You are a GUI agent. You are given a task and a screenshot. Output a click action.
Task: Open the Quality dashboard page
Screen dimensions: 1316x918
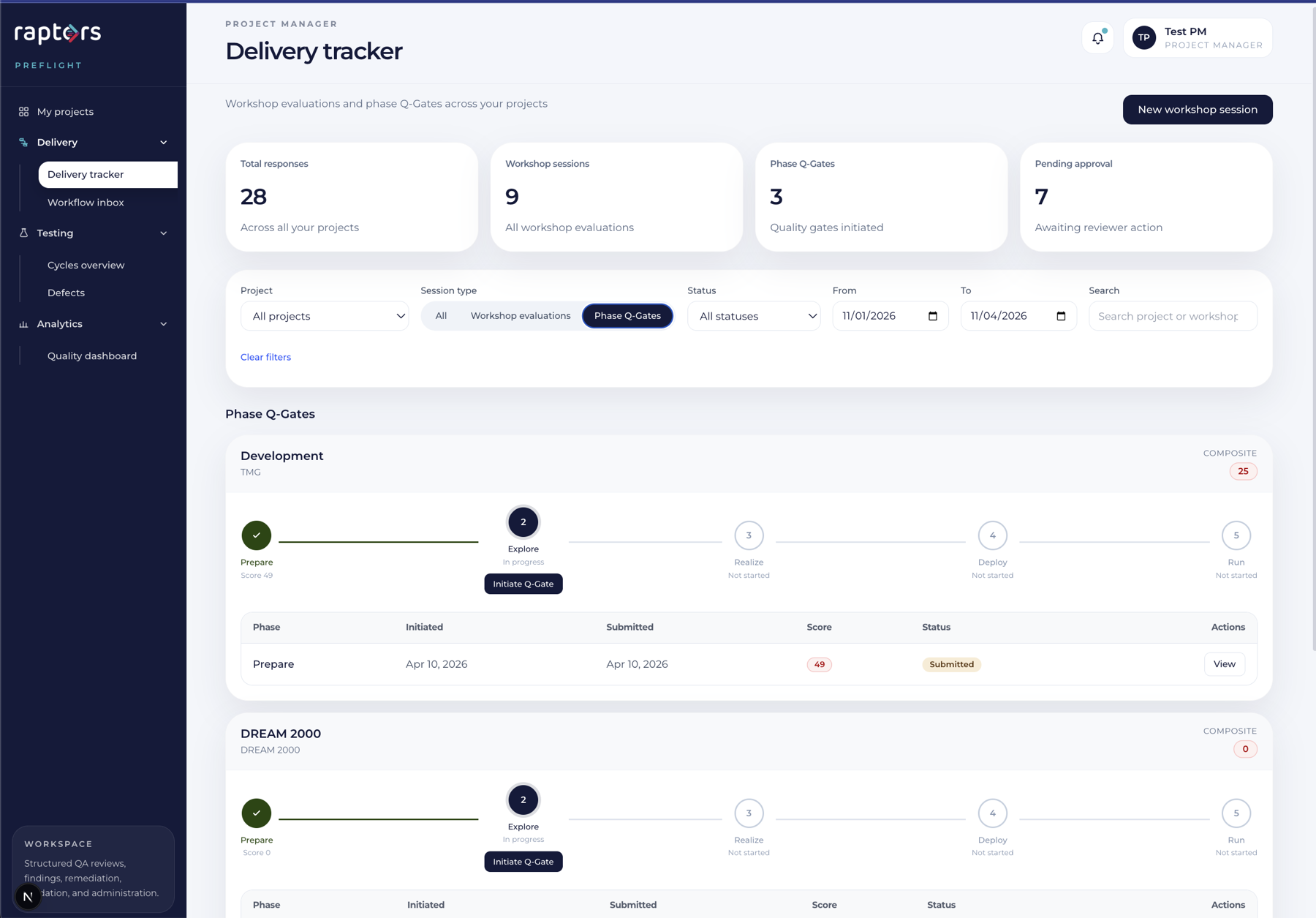click(x=91, y=355)
